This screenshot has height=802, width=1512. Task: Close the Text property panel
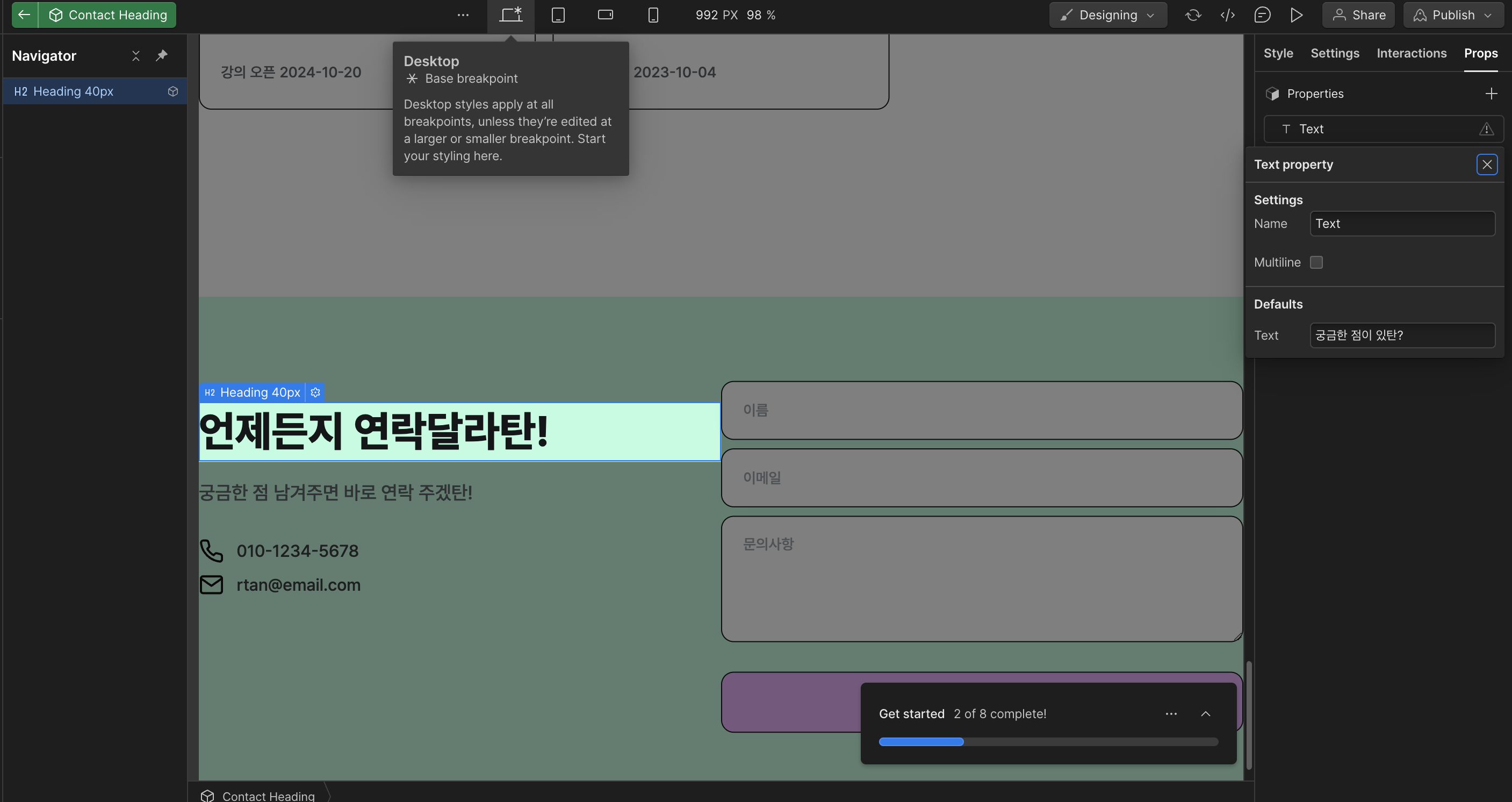point(1487,164)
